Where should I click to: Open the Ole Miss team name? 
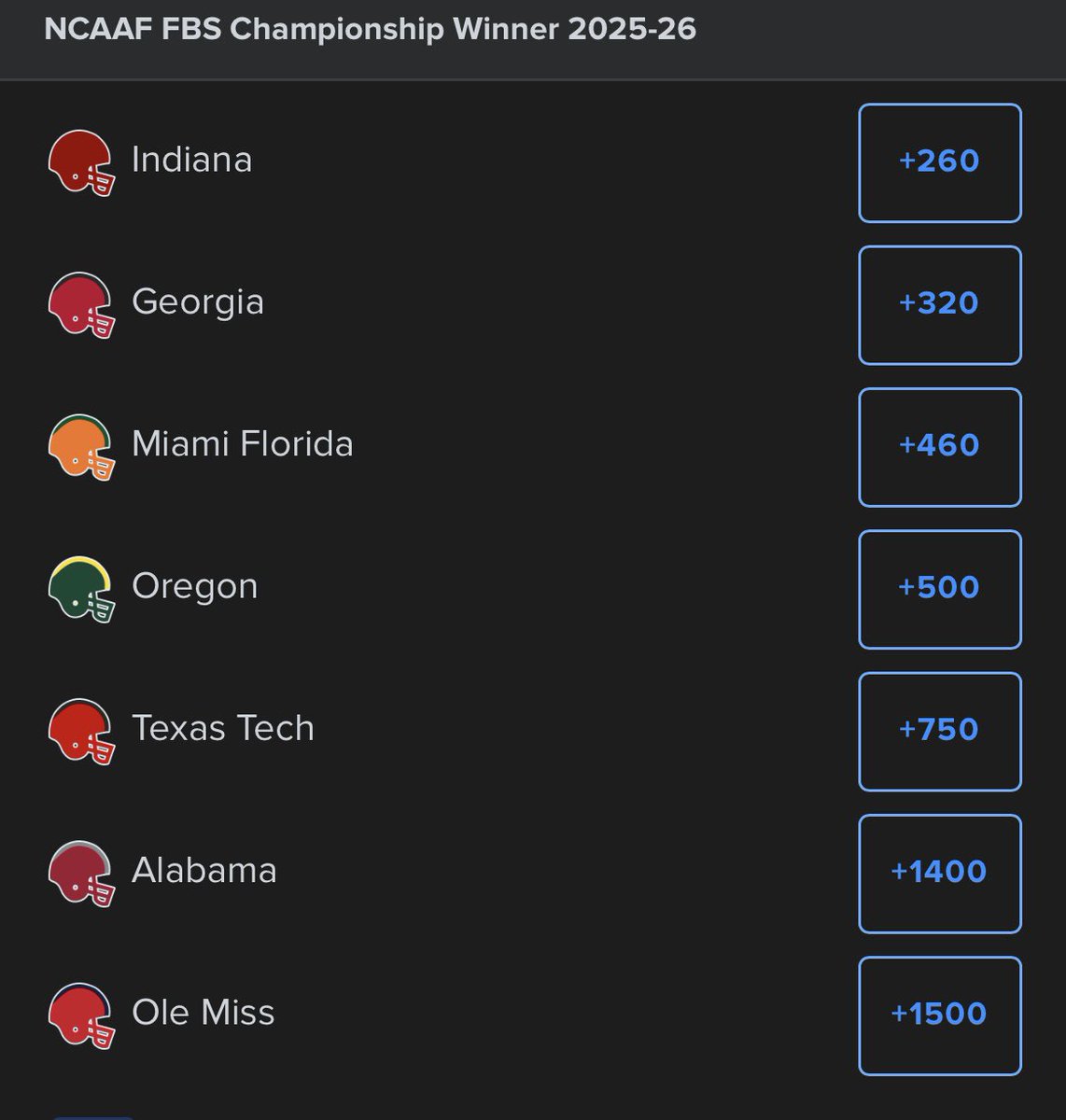pyautogui.click(x=203, y=1013)
